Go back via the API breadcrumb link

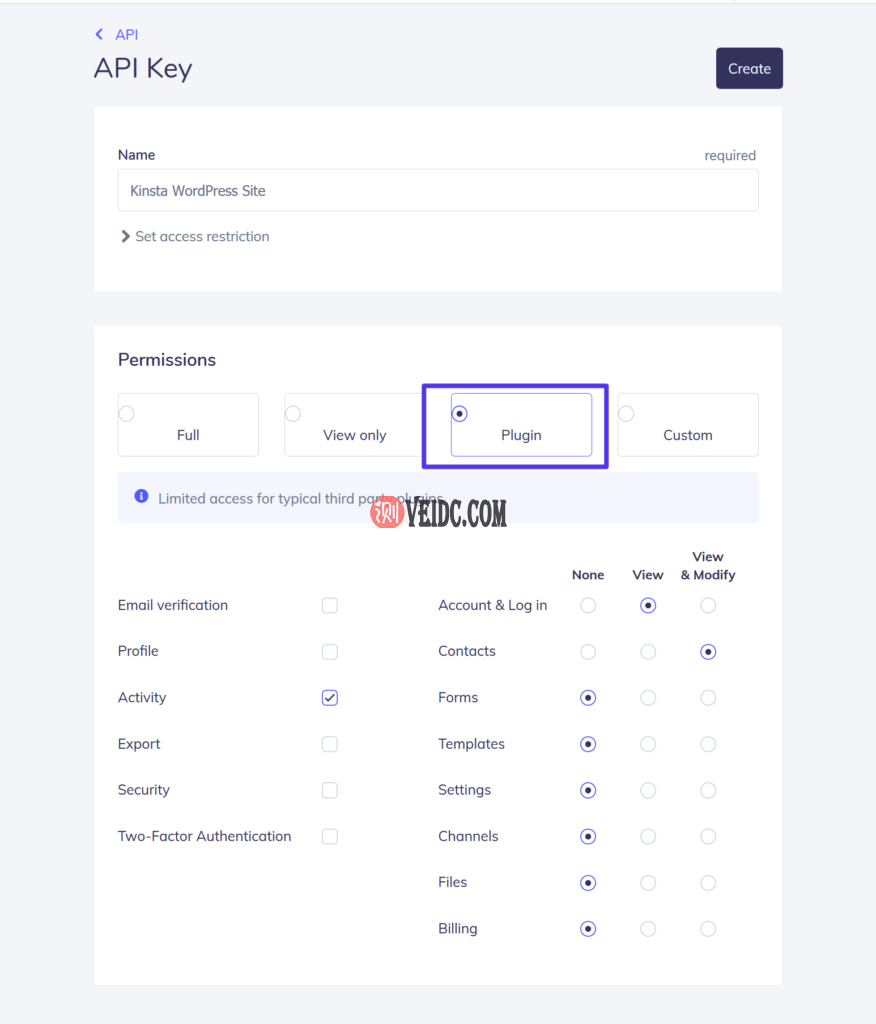[x=126, y=34]
